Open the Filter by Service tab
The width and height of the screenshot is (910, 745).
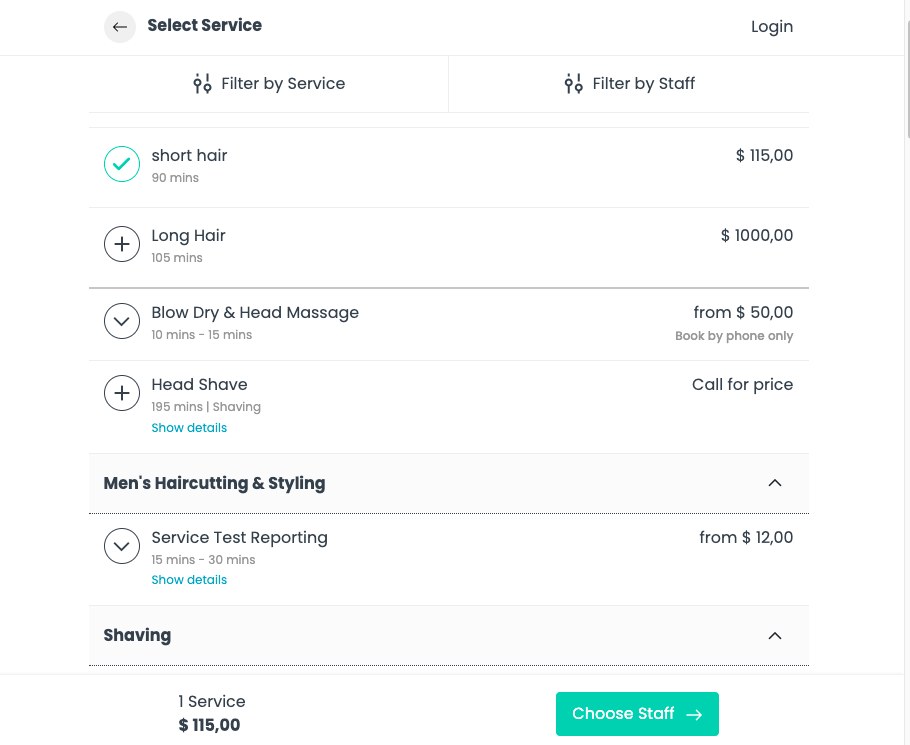point(269,84)
